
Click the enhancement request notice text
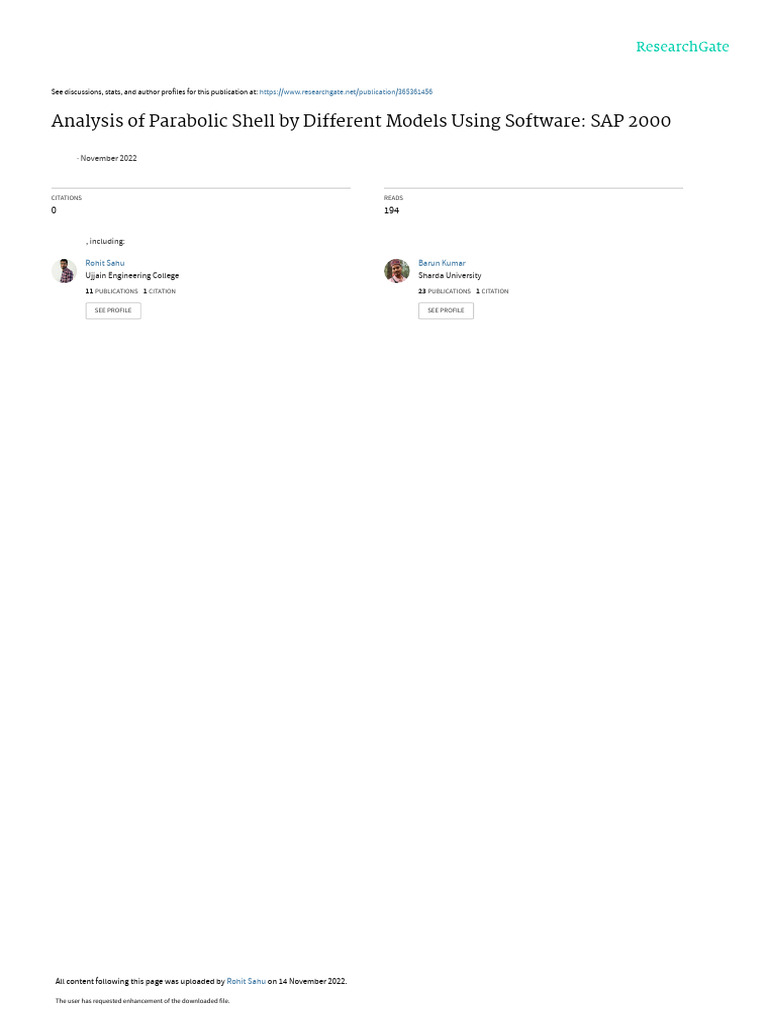pyautogui.click(x=142, y=1000)
